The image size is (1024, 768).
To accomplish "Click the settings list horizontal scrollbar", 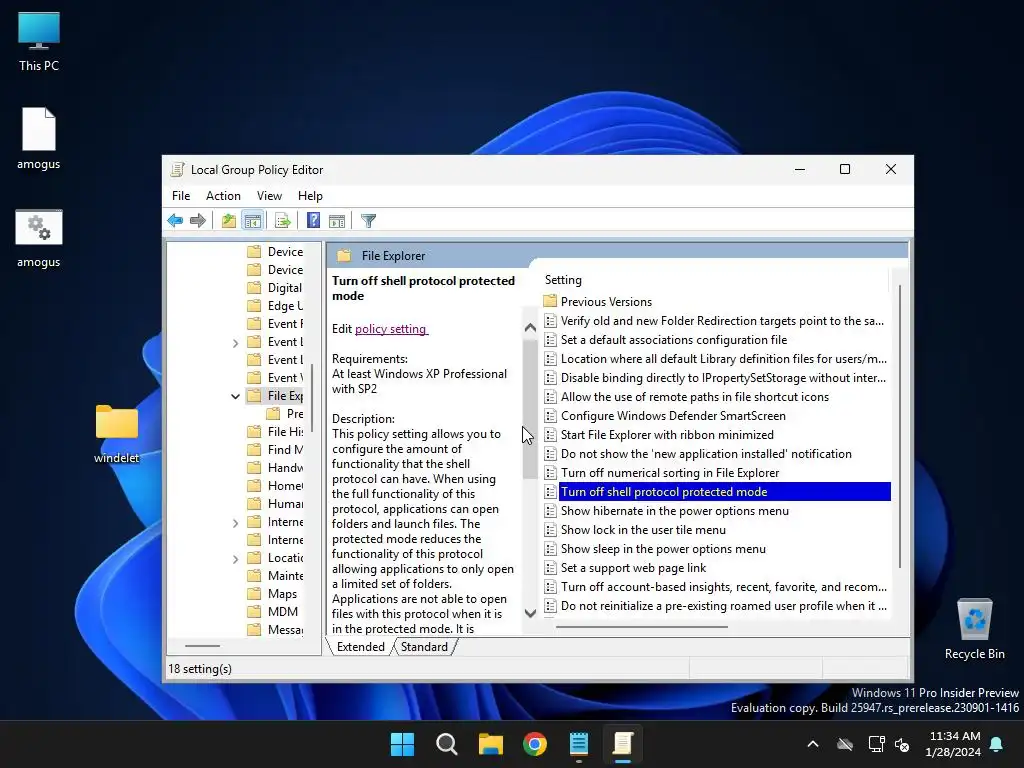I will click(x=642, y=627).
